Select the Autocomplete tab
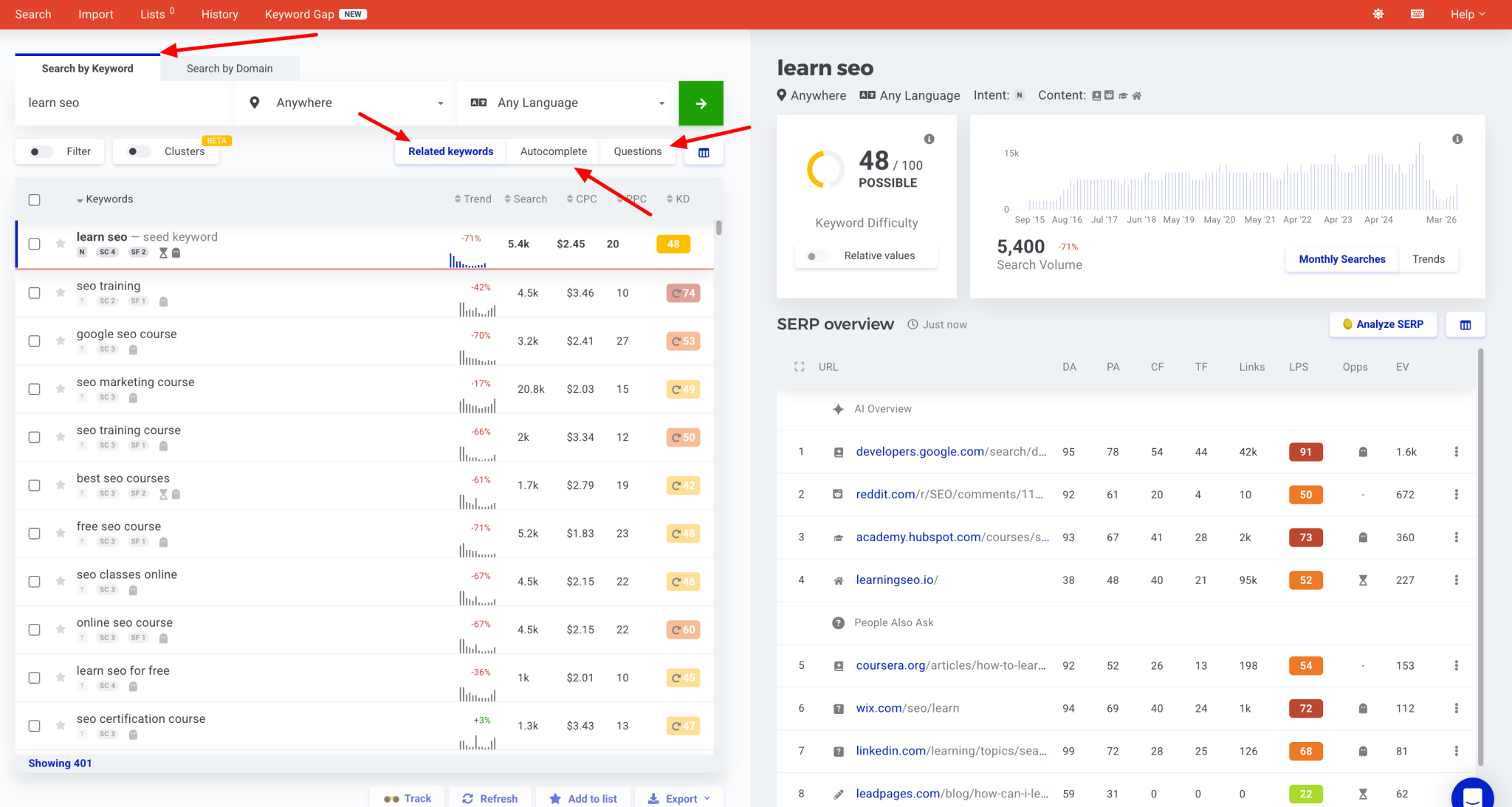1512x807 pixels. pos(554,151)
